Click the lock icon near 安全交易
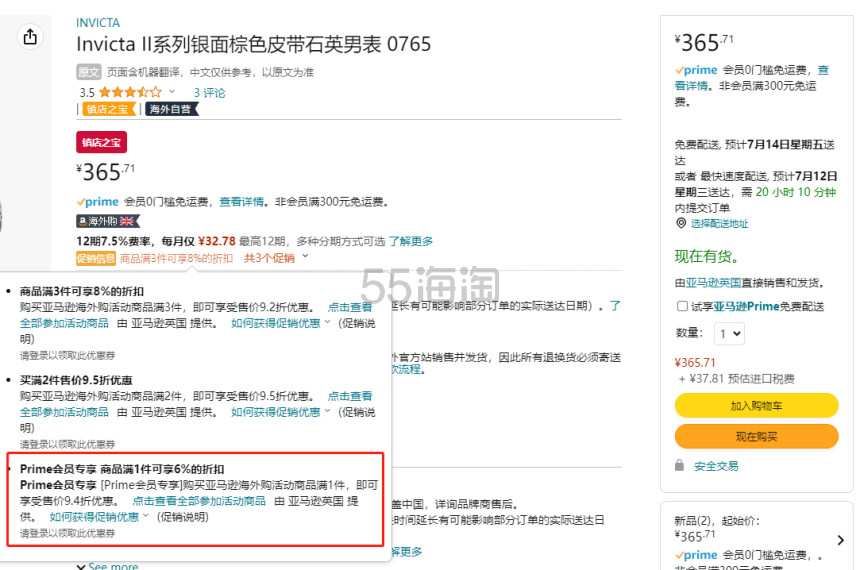 coord(680,465)
